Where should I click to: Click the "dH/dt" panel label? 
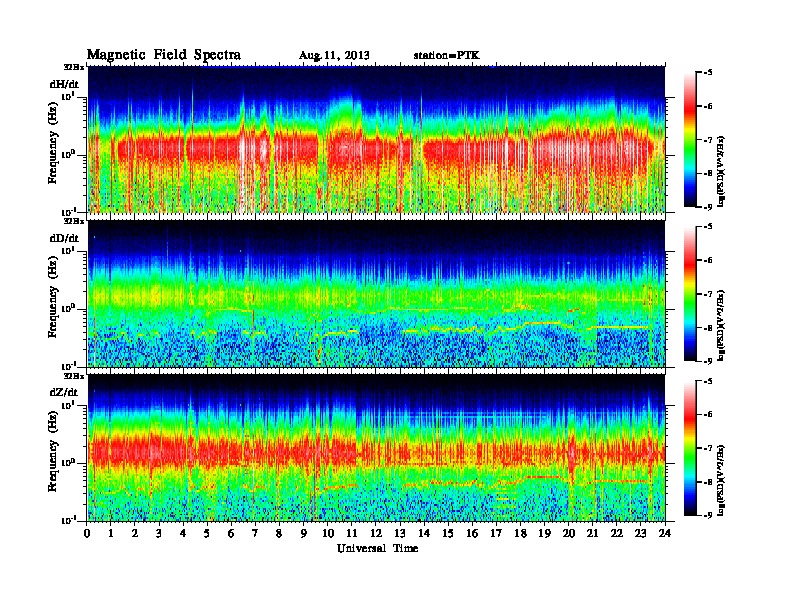[x=64, y=84]
